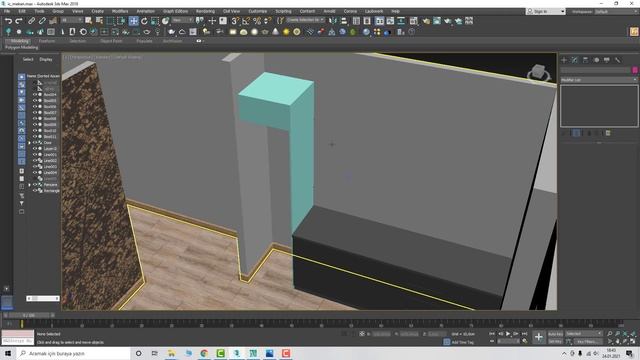This screenshot has height=360, width=640.
Task: Open the Sign In dropdown
Action: tap(545, 11)
